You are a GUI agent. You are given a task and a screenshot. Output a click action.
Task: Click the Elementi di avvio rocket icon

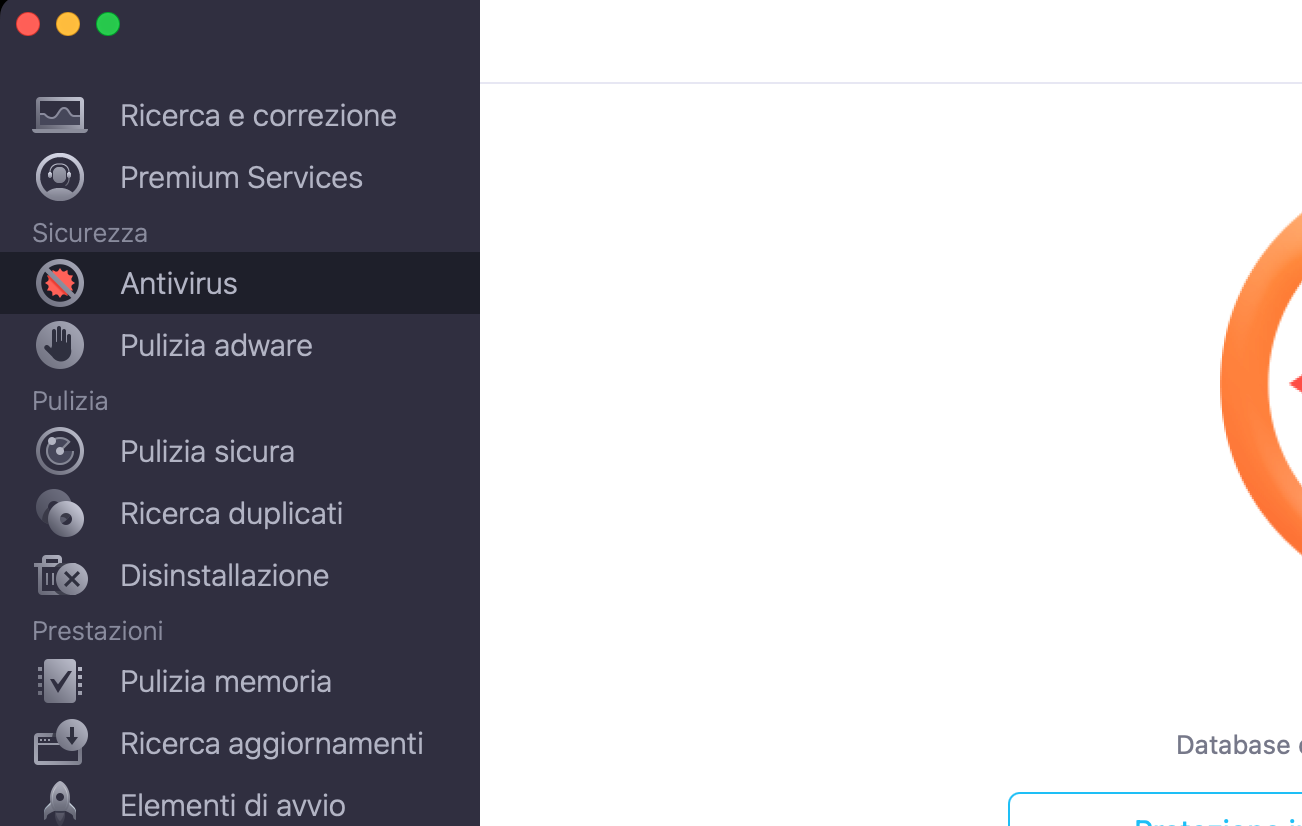coord(60,803)
